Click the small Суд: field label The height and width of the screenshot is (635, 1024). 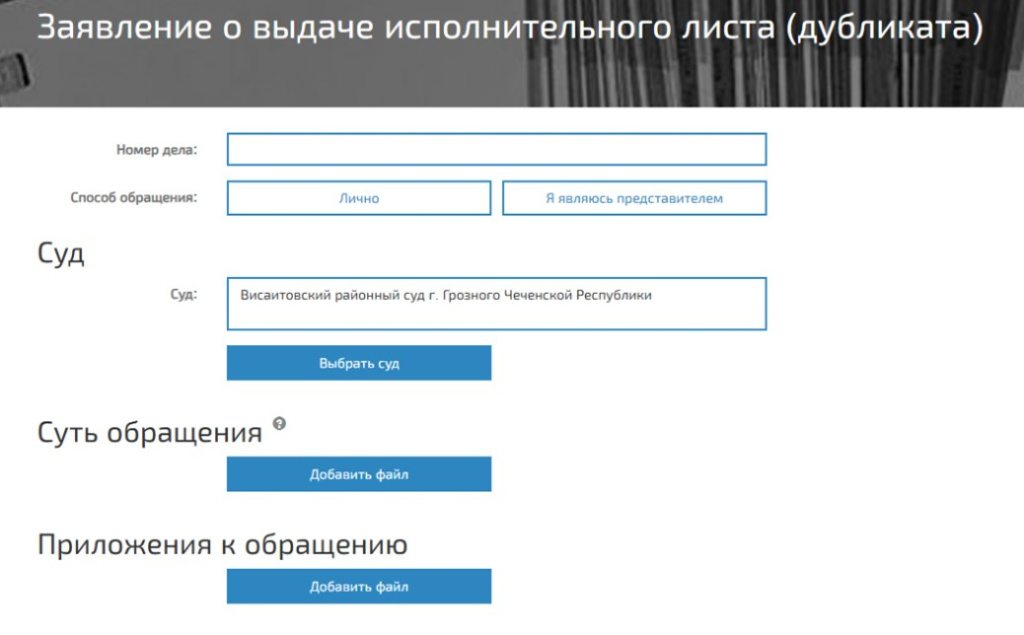(x=184, y=295)
